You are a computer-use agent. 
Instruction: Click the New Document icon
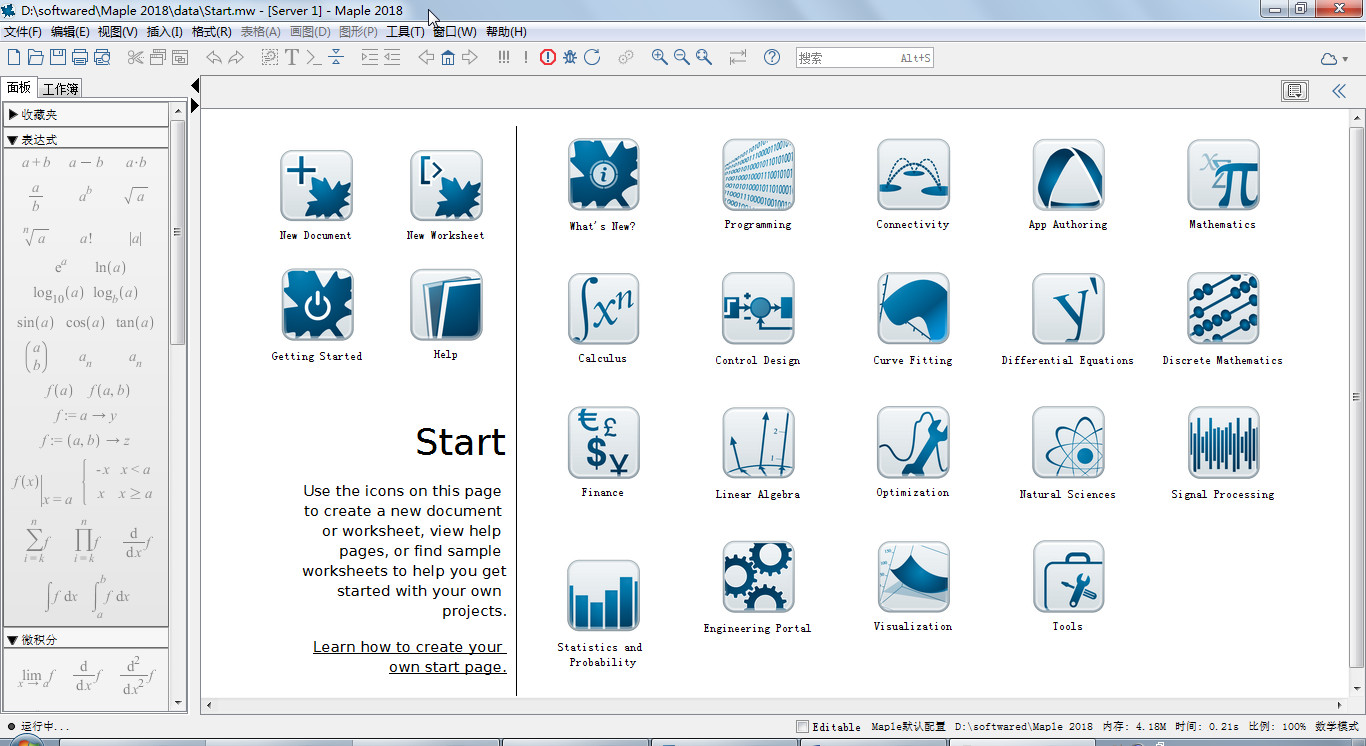(316, 186)
